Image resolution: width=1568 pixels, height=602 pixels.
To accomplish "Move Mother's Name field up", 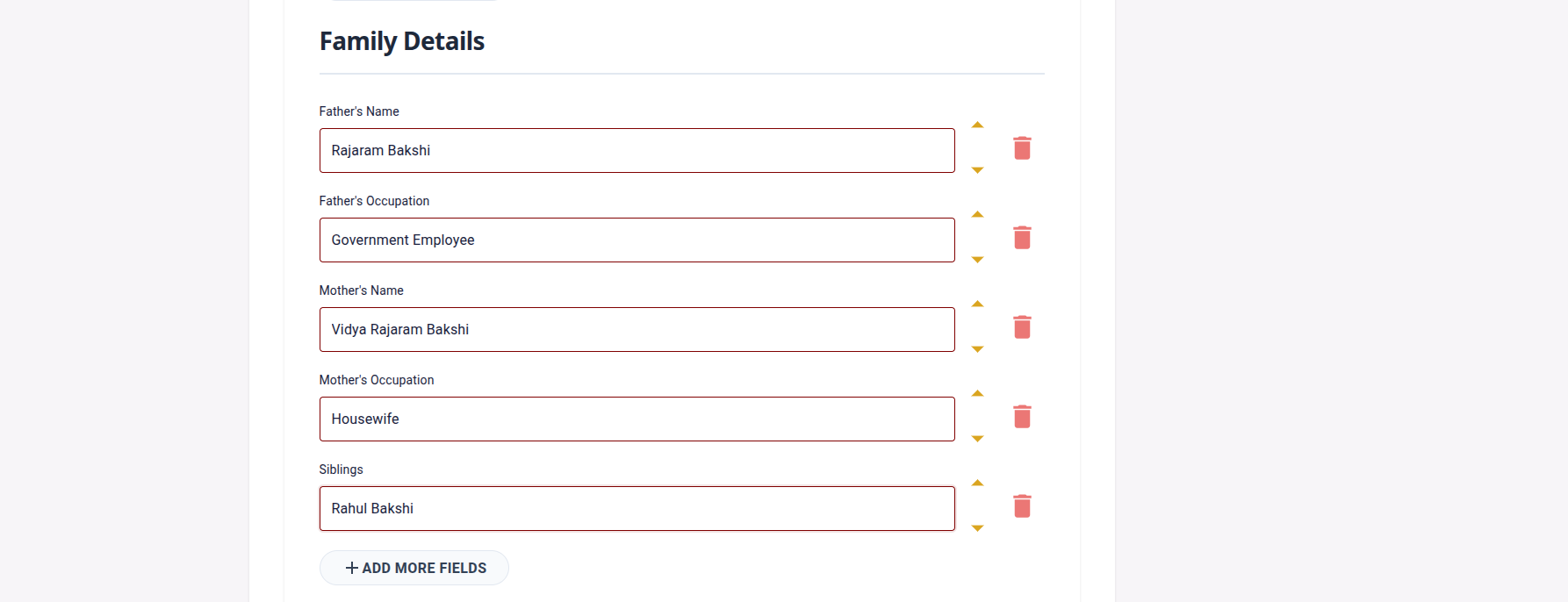I will [x=977, y=305].
